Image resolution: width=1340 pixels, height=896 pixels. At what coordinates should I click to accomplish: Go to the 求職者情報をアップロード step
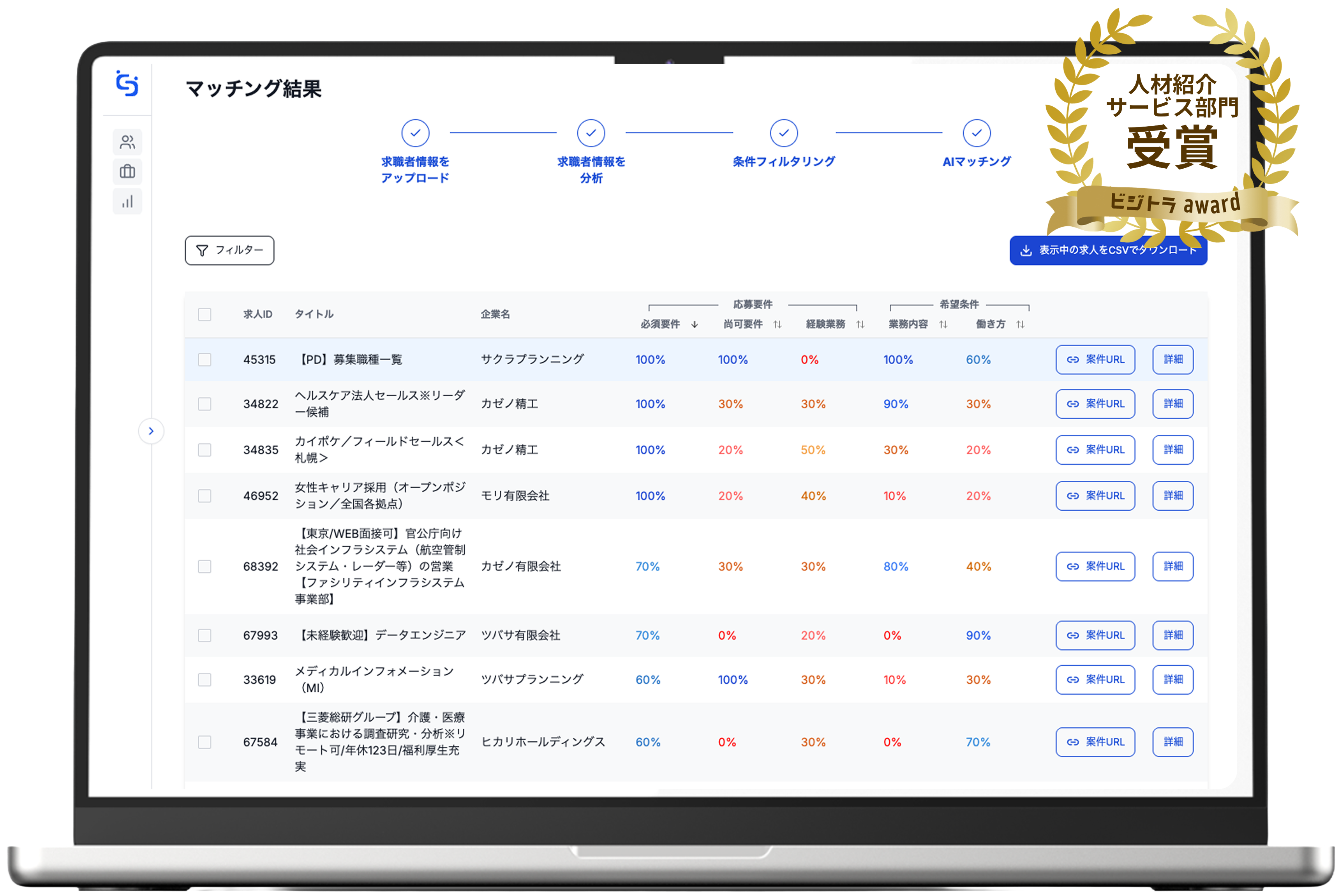point(415,152)
